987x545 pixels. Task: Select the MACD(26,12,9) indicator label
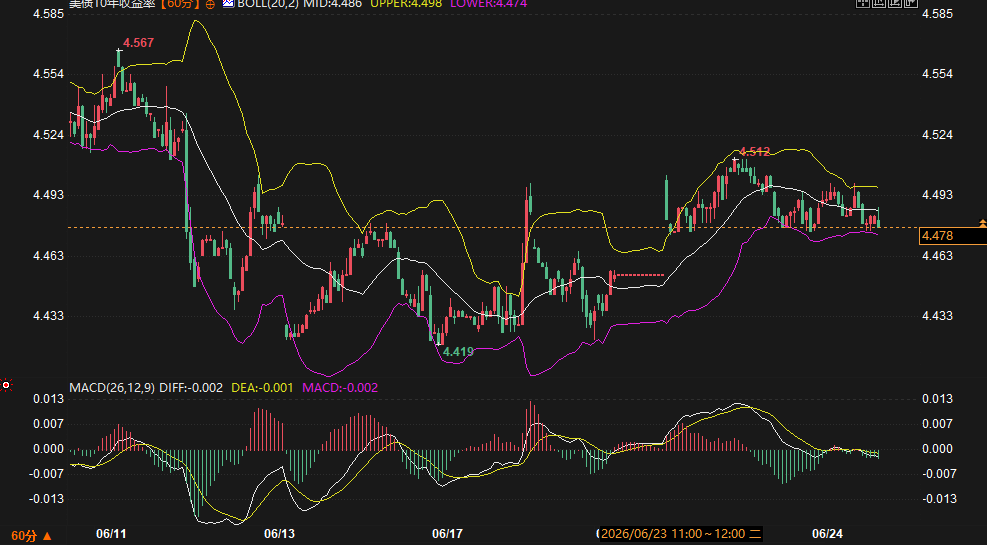point(111,388)
